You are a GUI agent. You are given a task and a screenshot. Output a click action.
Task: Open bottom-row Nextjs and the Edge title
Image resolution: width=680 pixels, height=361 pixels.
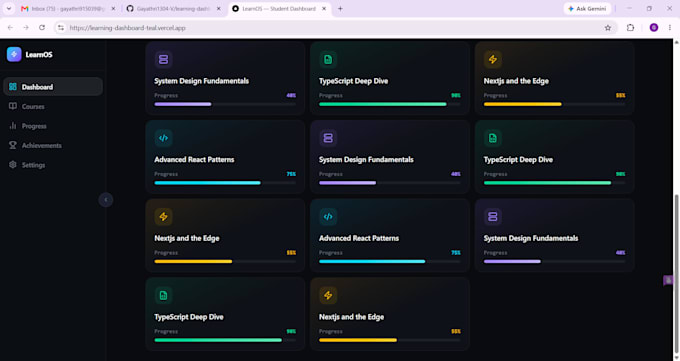[351, 317]
